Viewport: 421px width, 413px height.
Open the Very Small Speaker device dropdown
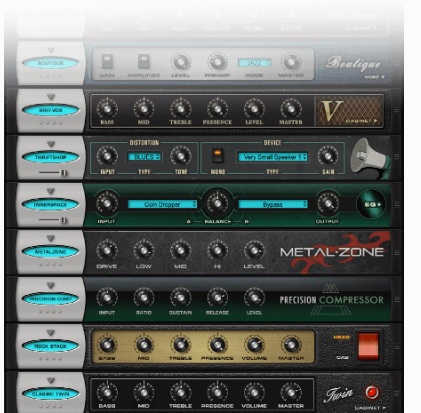(272, 157)
